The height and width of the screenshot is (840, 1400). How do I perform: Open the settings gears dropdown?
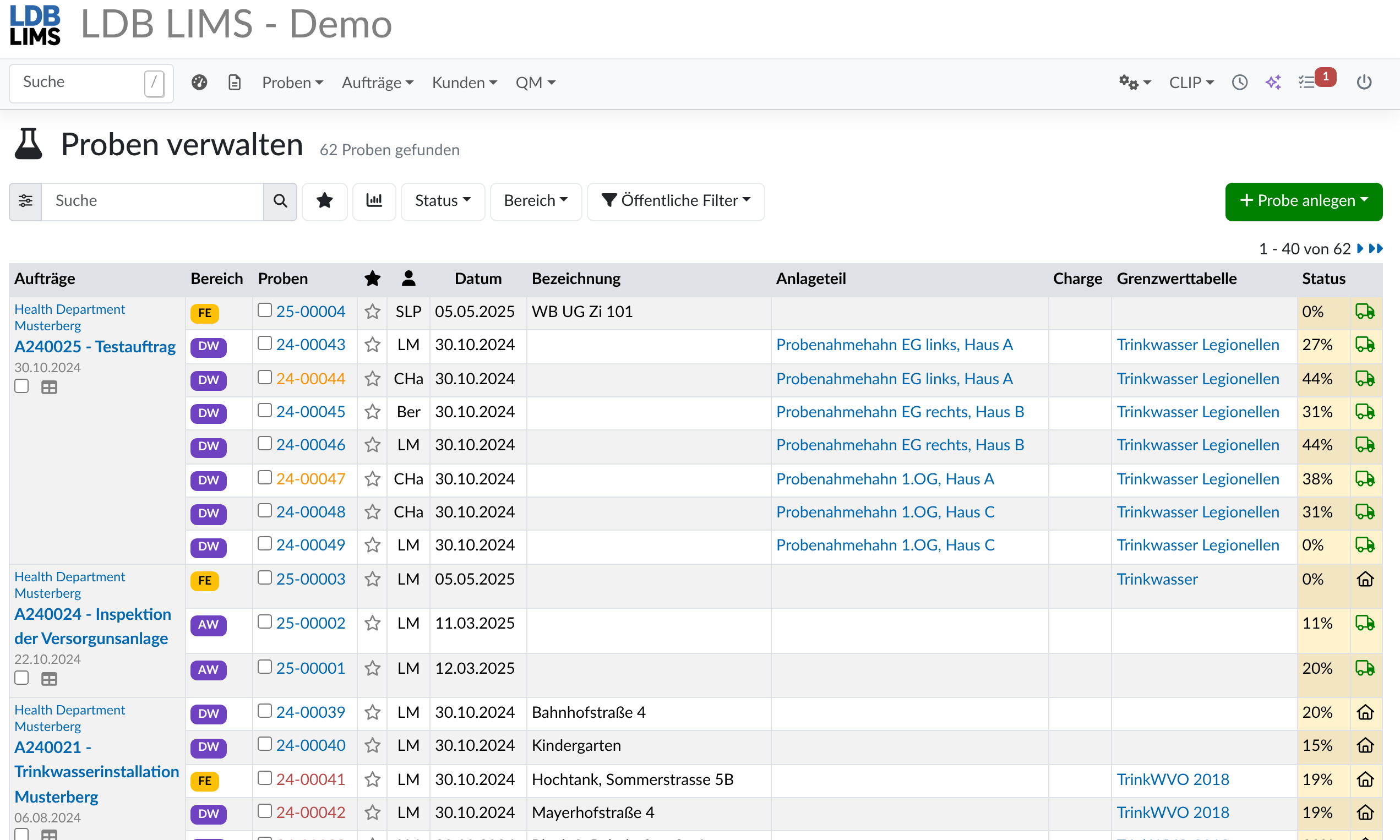pyautogui.click(x=1135, y=83)
